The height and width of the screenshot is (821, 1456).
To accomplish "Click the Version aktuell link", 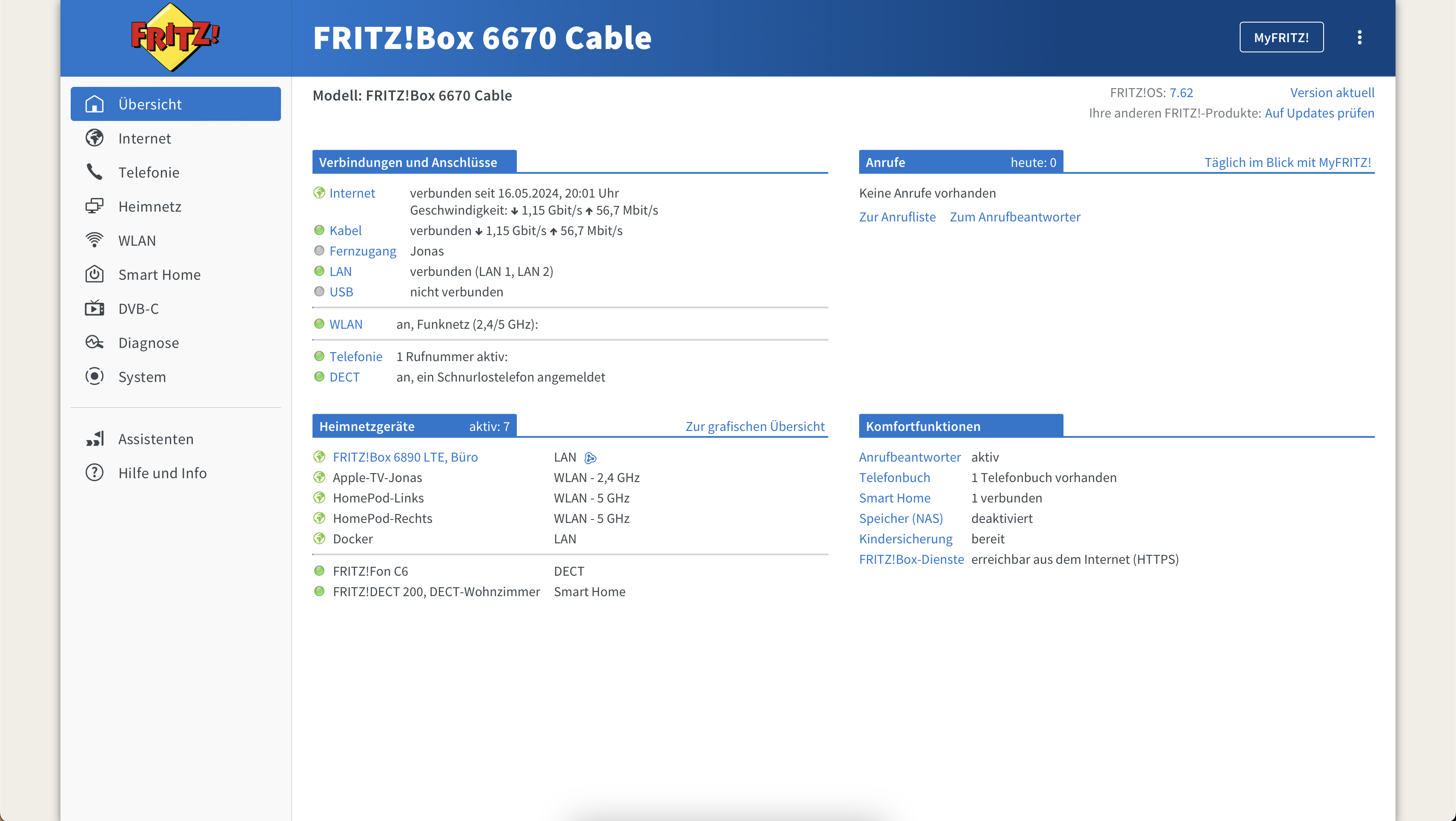I will tap(1332, 93).
